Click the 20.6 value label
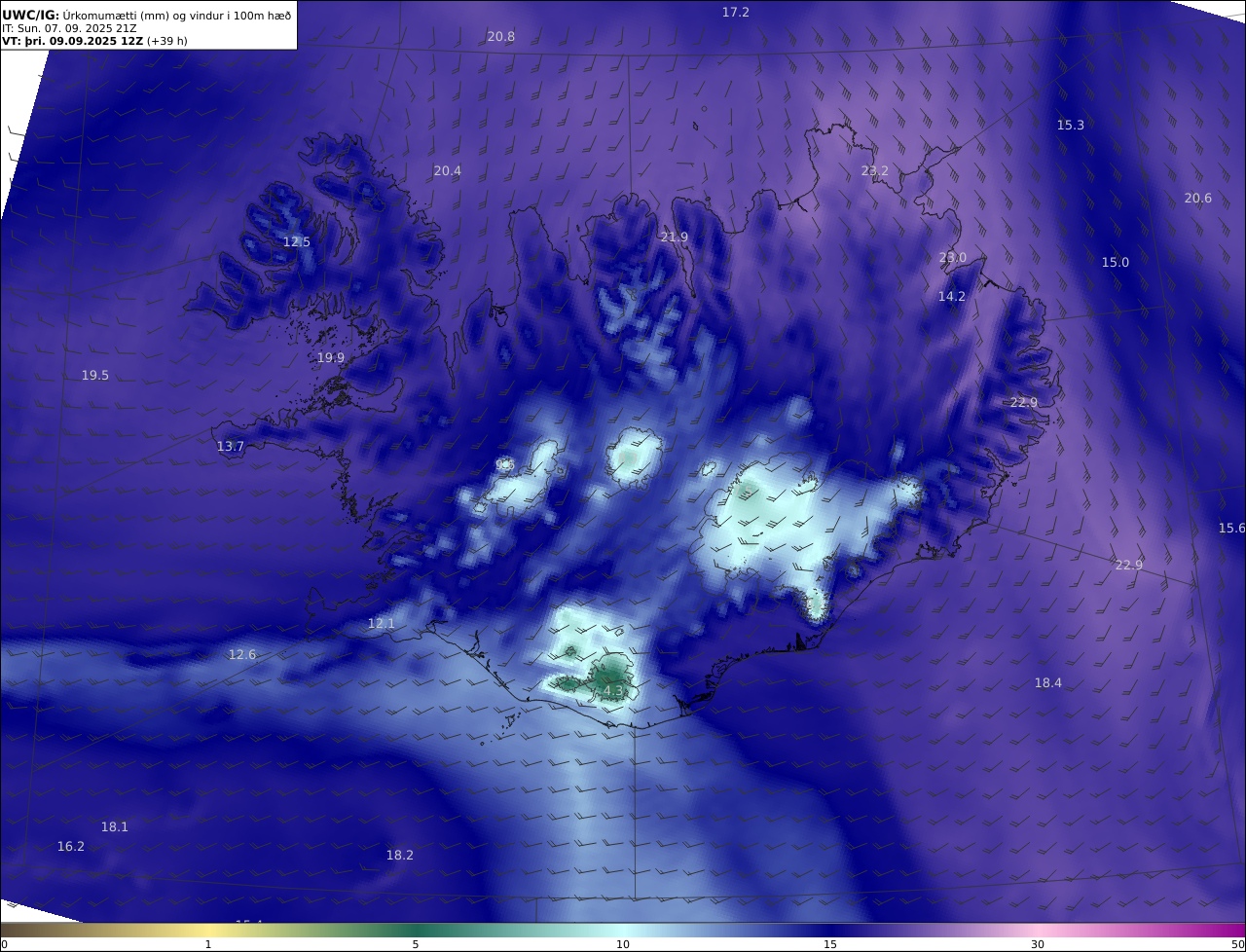Viewport: 1246px width, 952px height. [x=1198, y=198]
